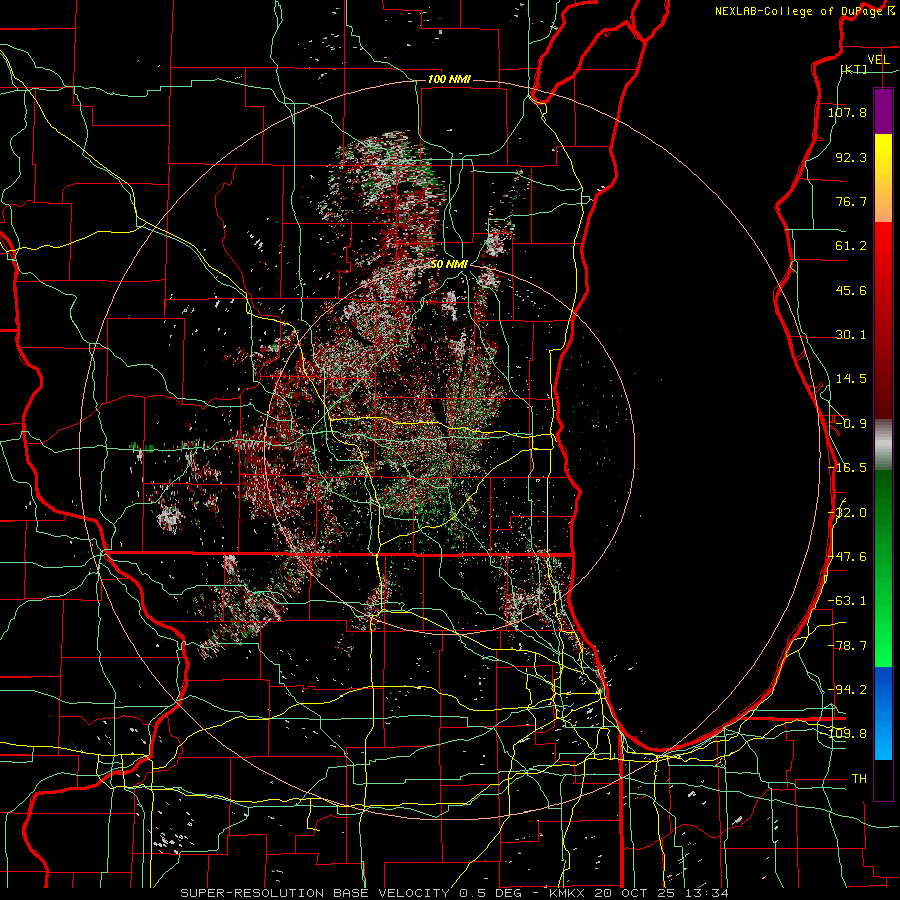
Task: Select the -78.7 legend value
Action: (x=847, y=646)
